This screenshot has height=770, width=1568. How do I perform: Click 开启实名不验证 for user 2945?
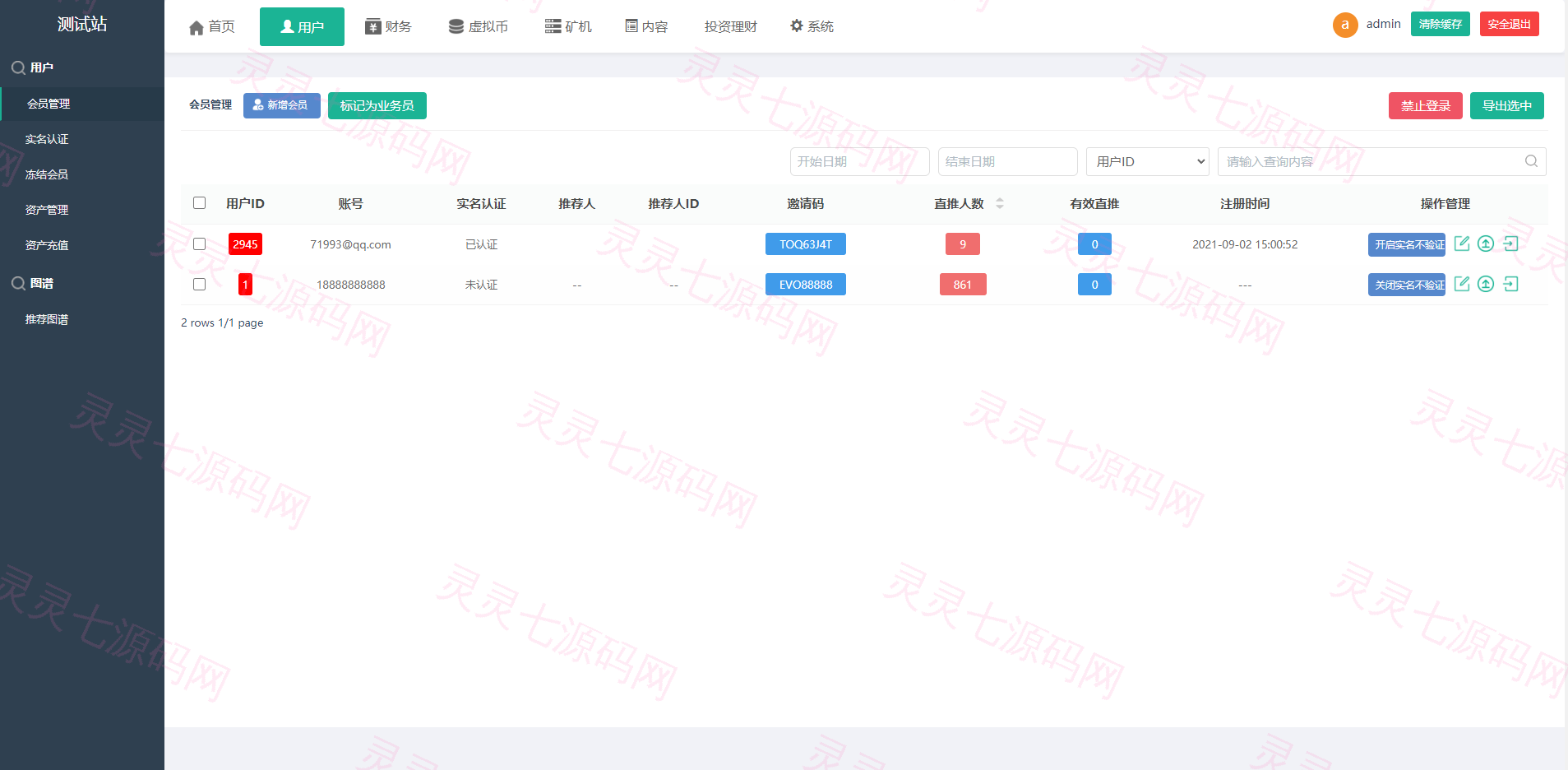[1407, 244]
